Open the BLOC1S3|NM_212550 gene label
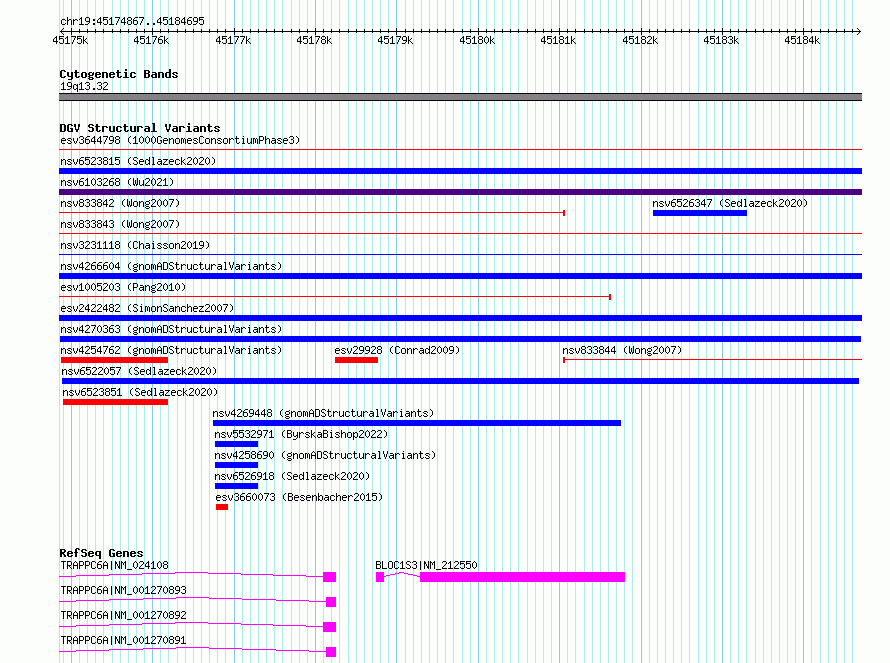 coord(426,565)
